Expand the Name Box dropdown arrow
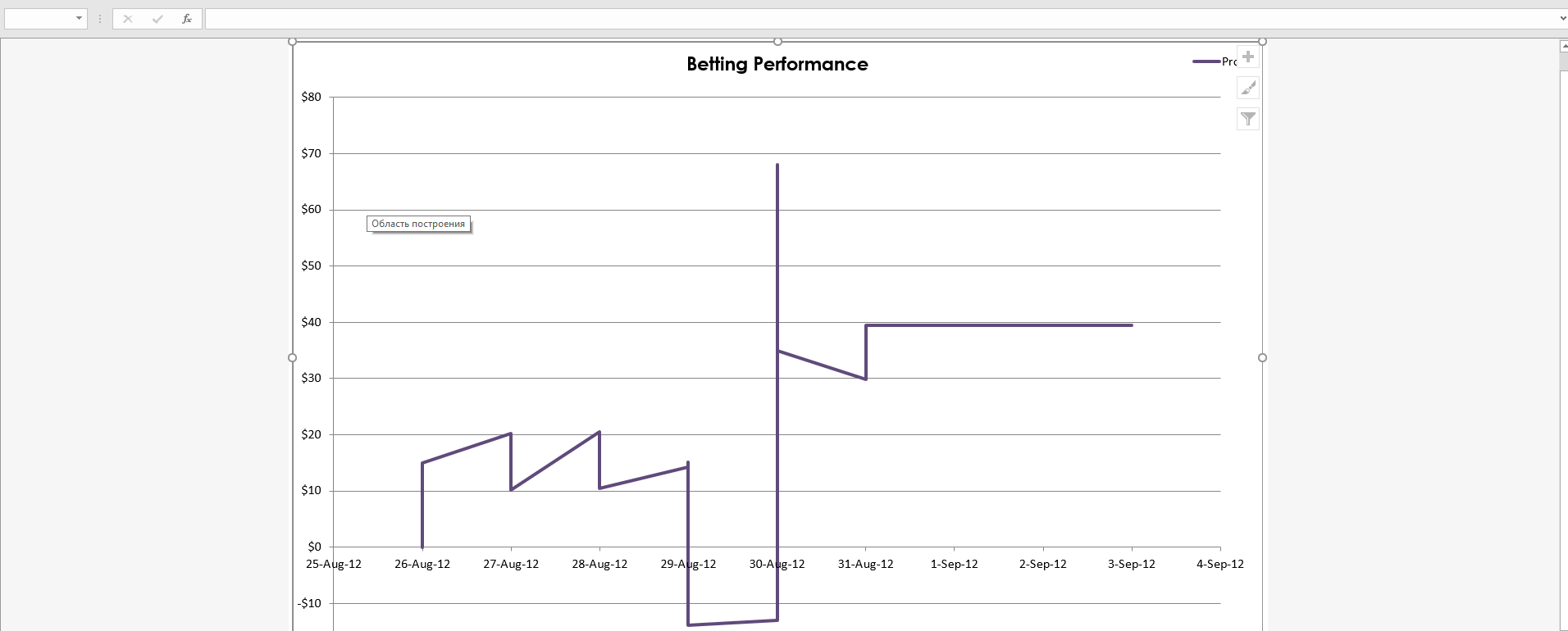Viewport: 1568px width, 631px height. coord(79,19)
